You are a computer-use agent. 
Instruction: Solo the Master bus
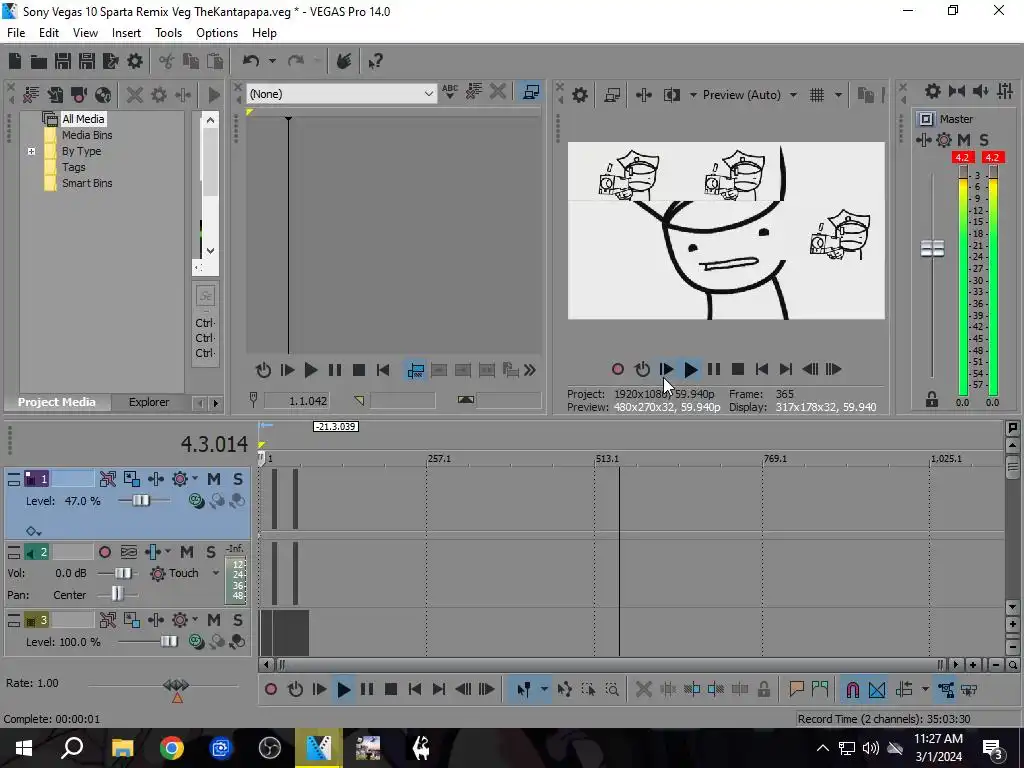[x=984, y=139]
